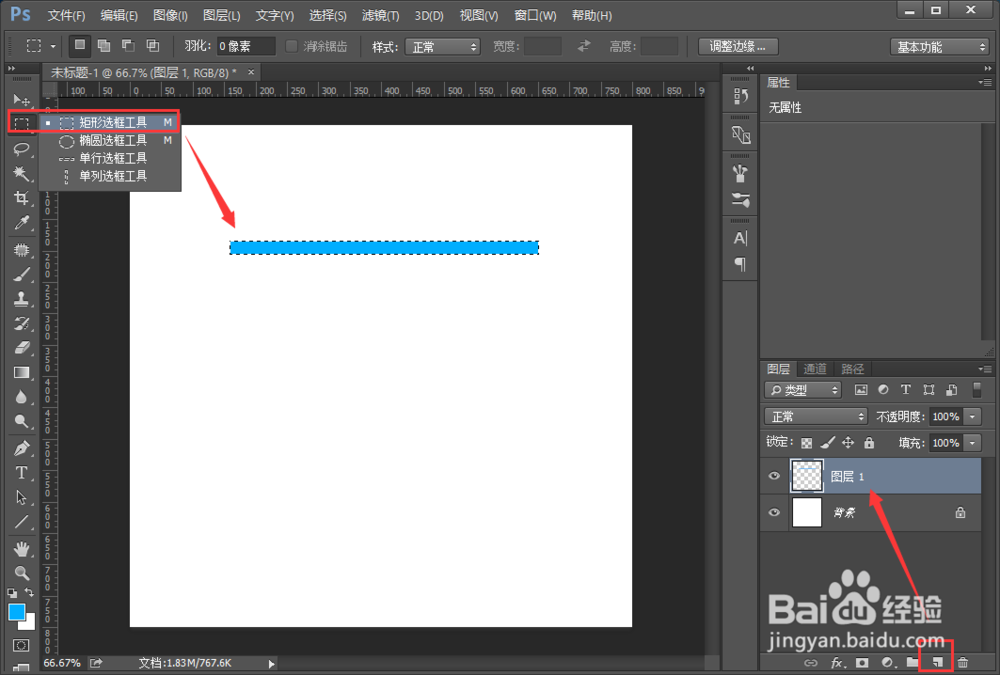Click the foreground blue color swatch
Image resolution: width=1000 pixels, height=675 pixels.
pyautogui.click(x=16, y=612)
